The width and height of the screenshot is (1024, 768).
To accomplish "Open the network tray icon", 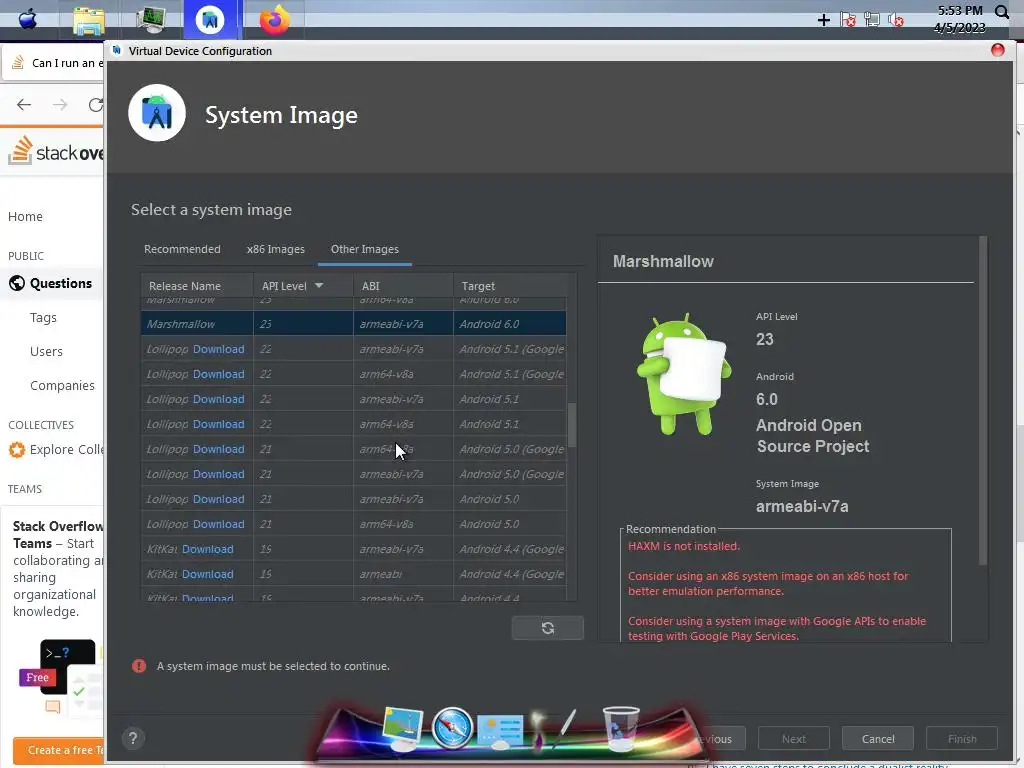I will click(872, 20).
